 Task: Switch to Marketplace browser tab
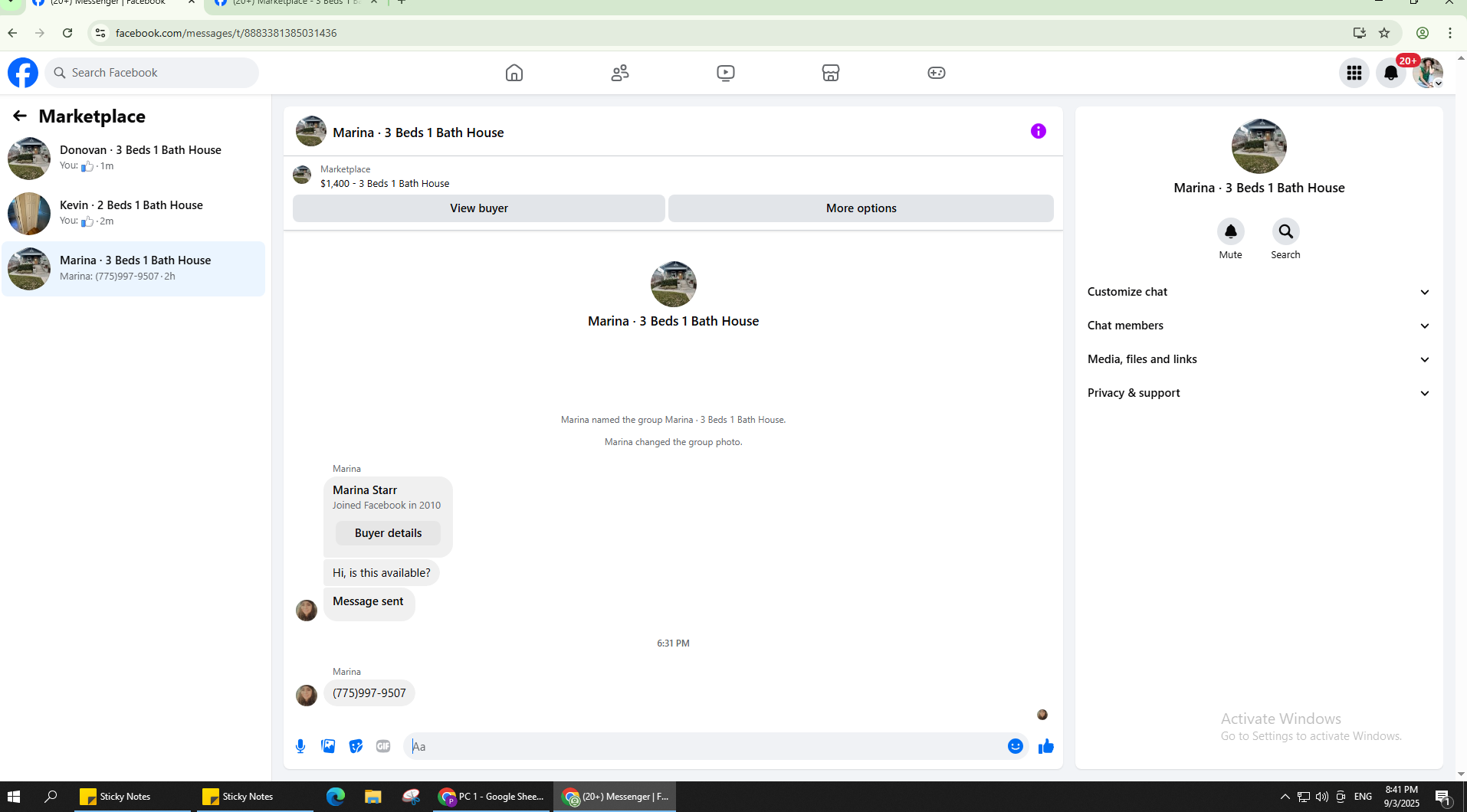(295, 4)
